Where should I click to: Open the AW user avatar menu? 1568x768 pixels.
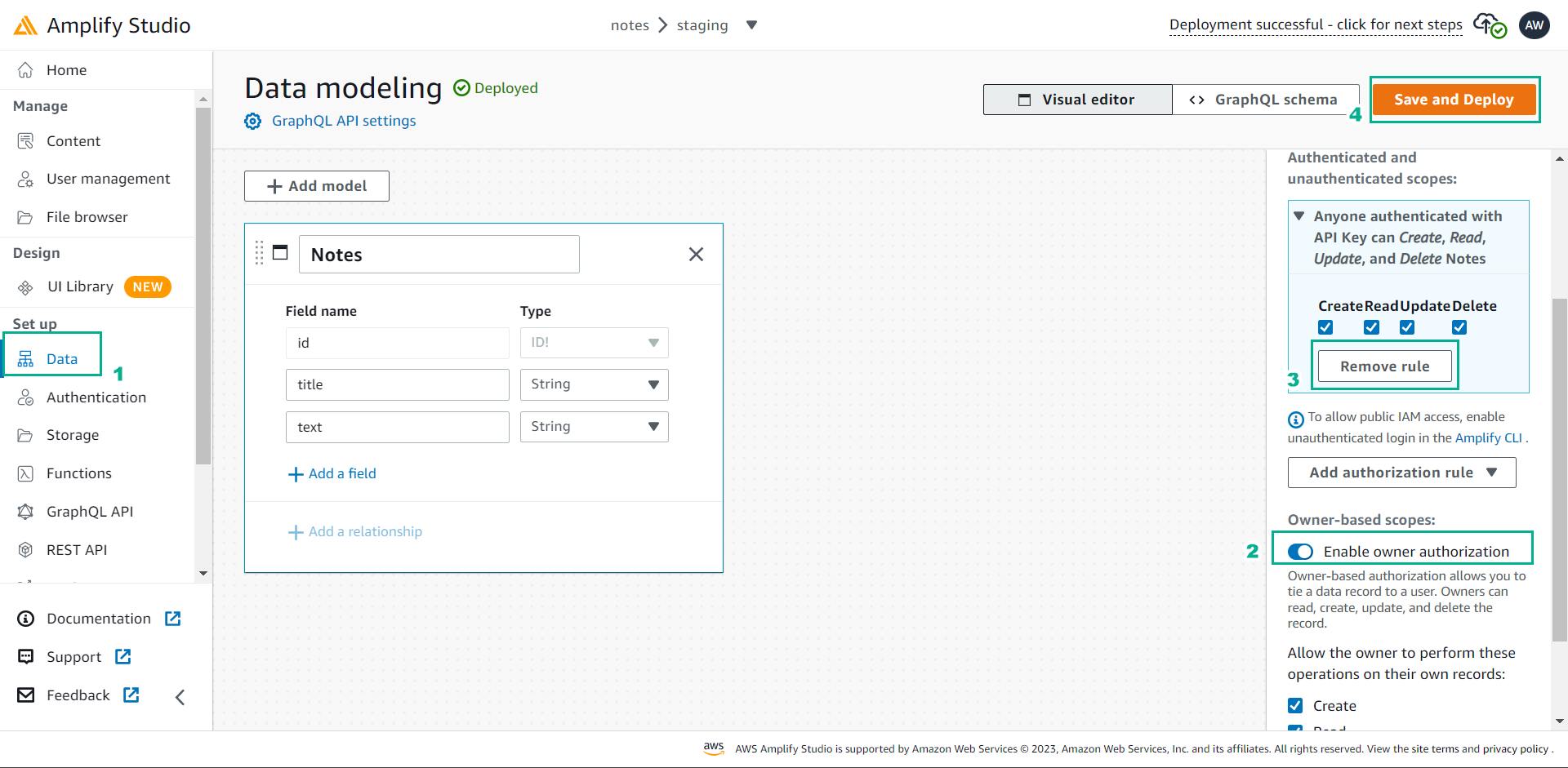[1535, 25]
